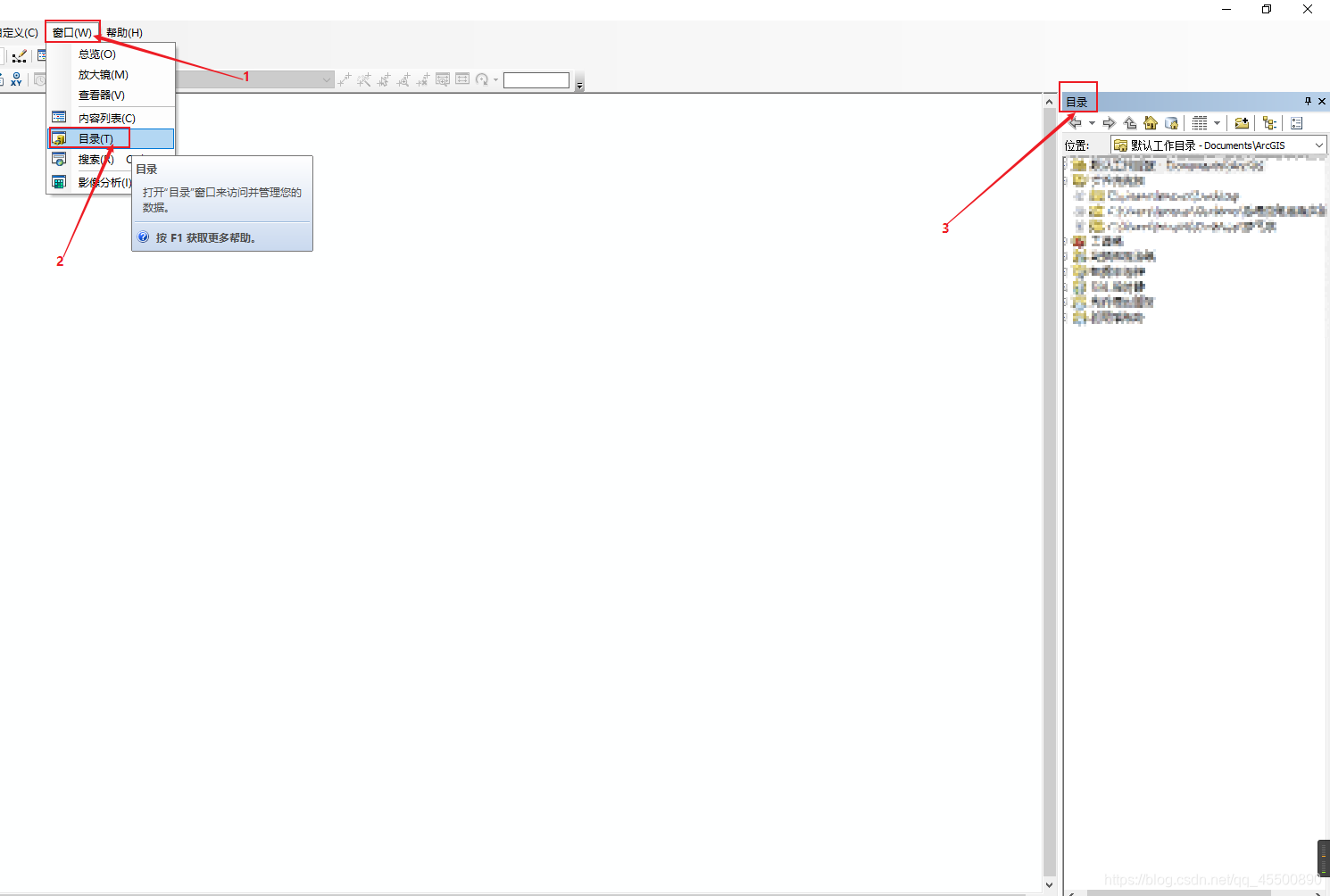Screen dimensions: 1330x896
Task: Click the 目录 catalog menu icon
Action: point(59,138)
